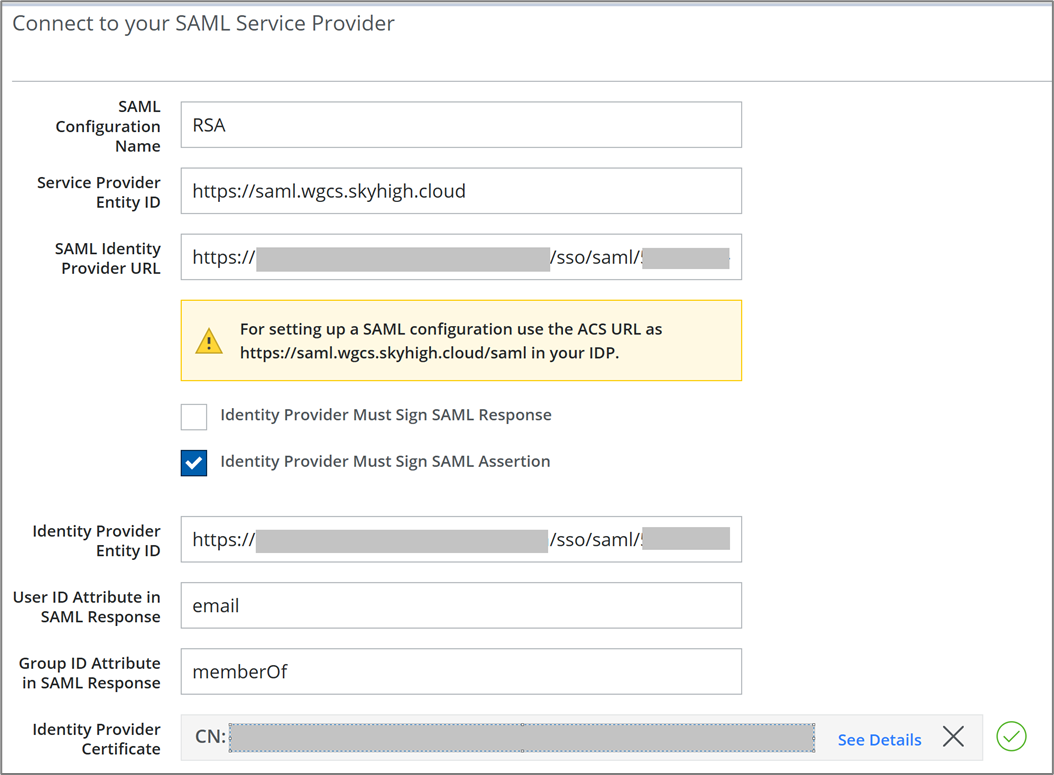This screenshot has width=1054, height=775.
Task: Enable Identity Provider Must Sign SAML Response
Action: [194, 416]
